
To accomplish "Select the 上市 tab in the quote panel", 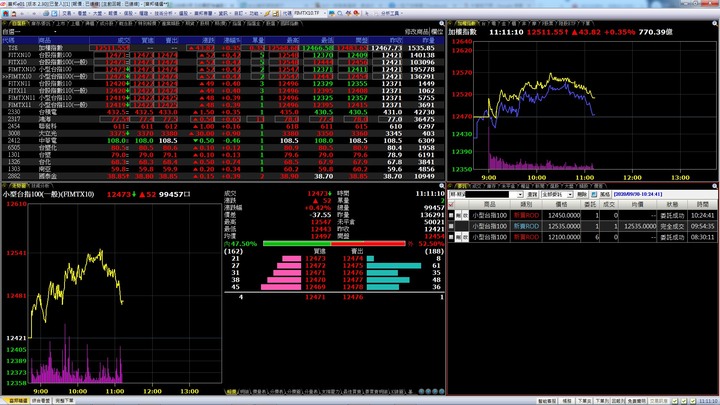I will 61,23.
